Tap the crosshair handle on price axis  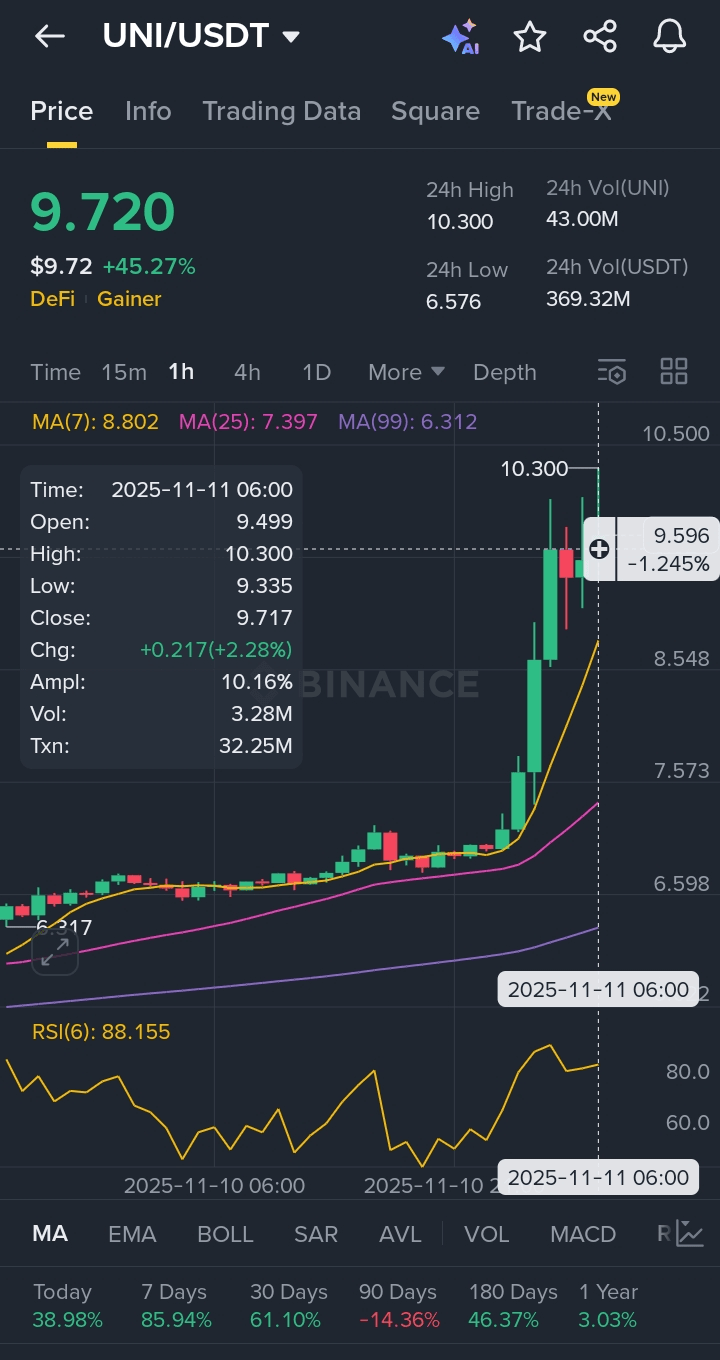coord(599,548)
